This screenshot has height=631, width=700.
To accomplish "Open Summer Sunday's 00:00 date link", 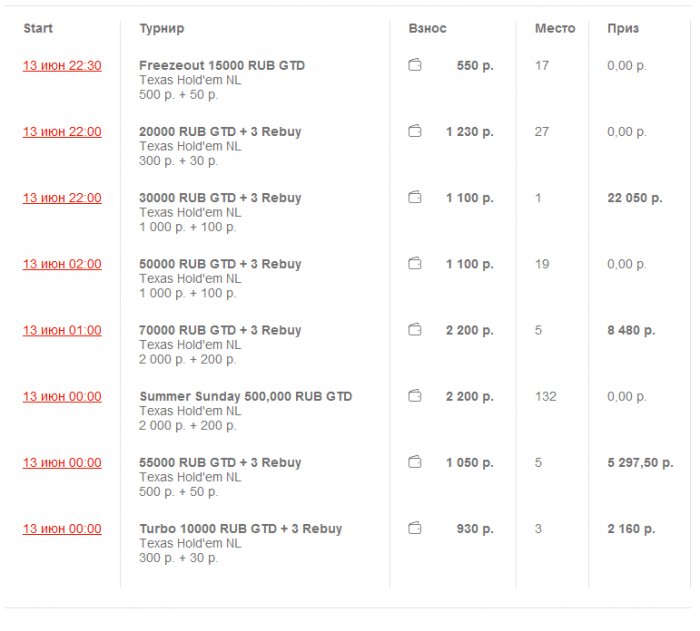I will [x=62, y=396].
